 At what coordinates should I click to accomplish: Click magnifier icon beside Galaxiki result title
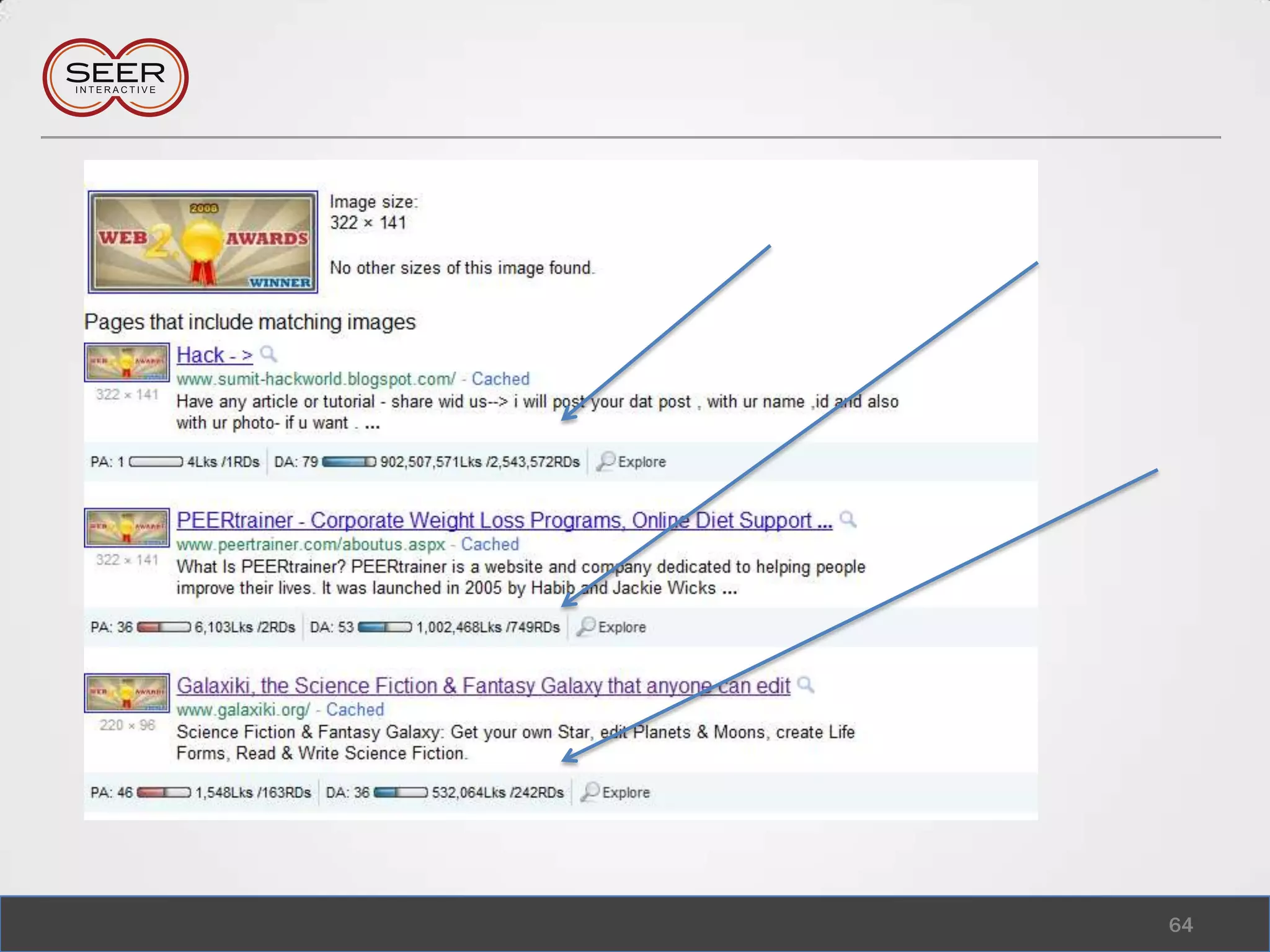tap(806, 684)
